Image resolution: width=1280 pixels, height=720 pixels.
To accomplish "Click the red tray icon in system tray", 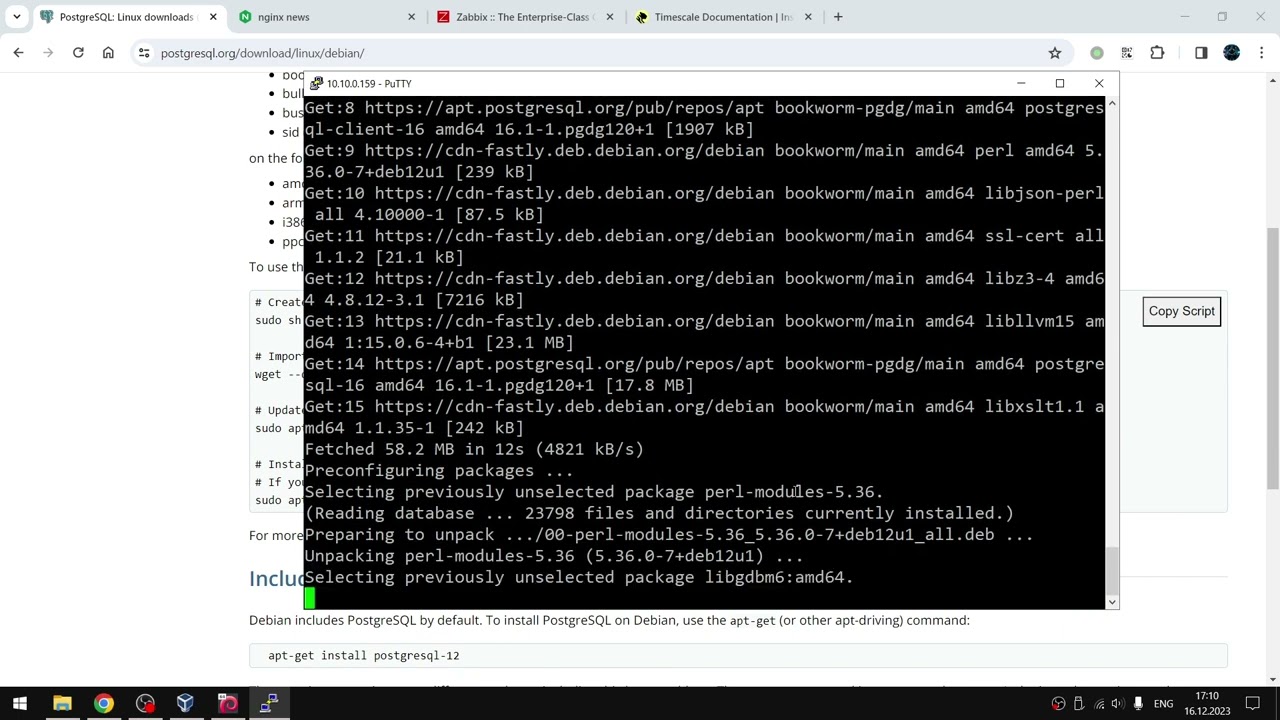I will tap(1058, 704).
